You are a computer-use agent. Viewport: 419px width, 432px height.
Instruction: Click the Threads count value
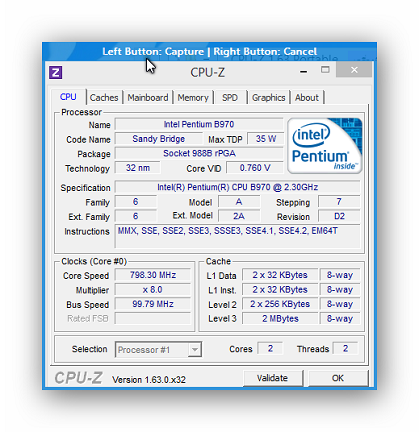point(345,349)
